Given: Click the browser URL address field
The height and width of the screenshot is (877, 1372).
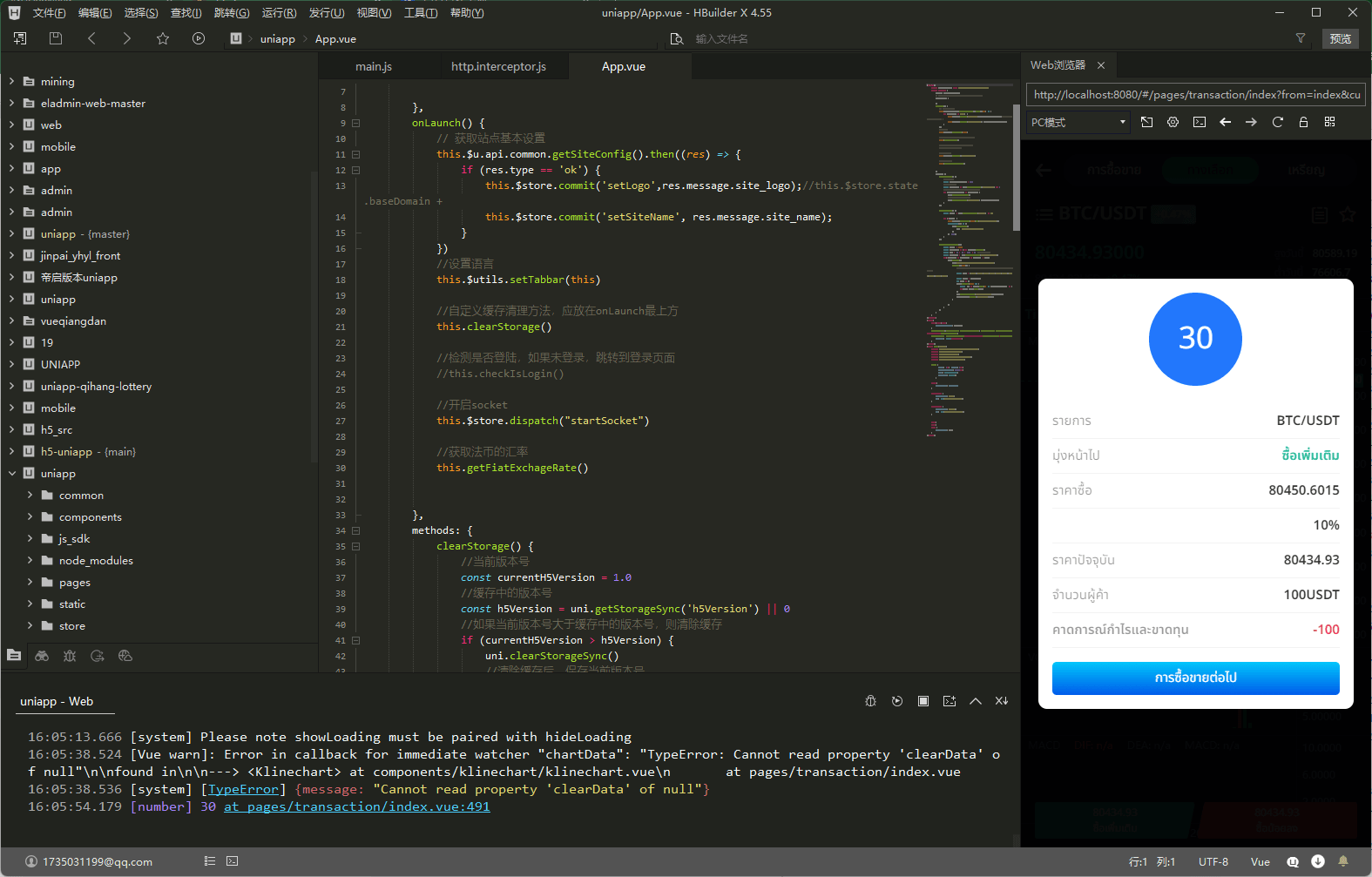Looking at the screenshot, I should (x=1195, y=95).
